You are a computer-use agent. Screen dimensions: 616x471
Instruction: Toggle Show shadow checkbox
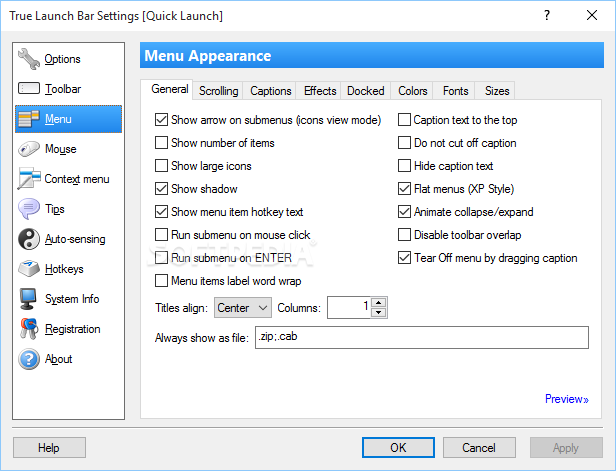[161, 189]
